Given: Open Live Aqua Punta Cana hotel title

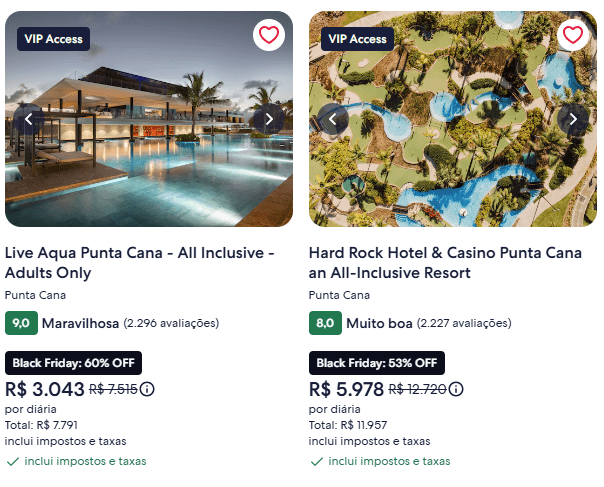Looking at the screenshot, I should 139,263.
